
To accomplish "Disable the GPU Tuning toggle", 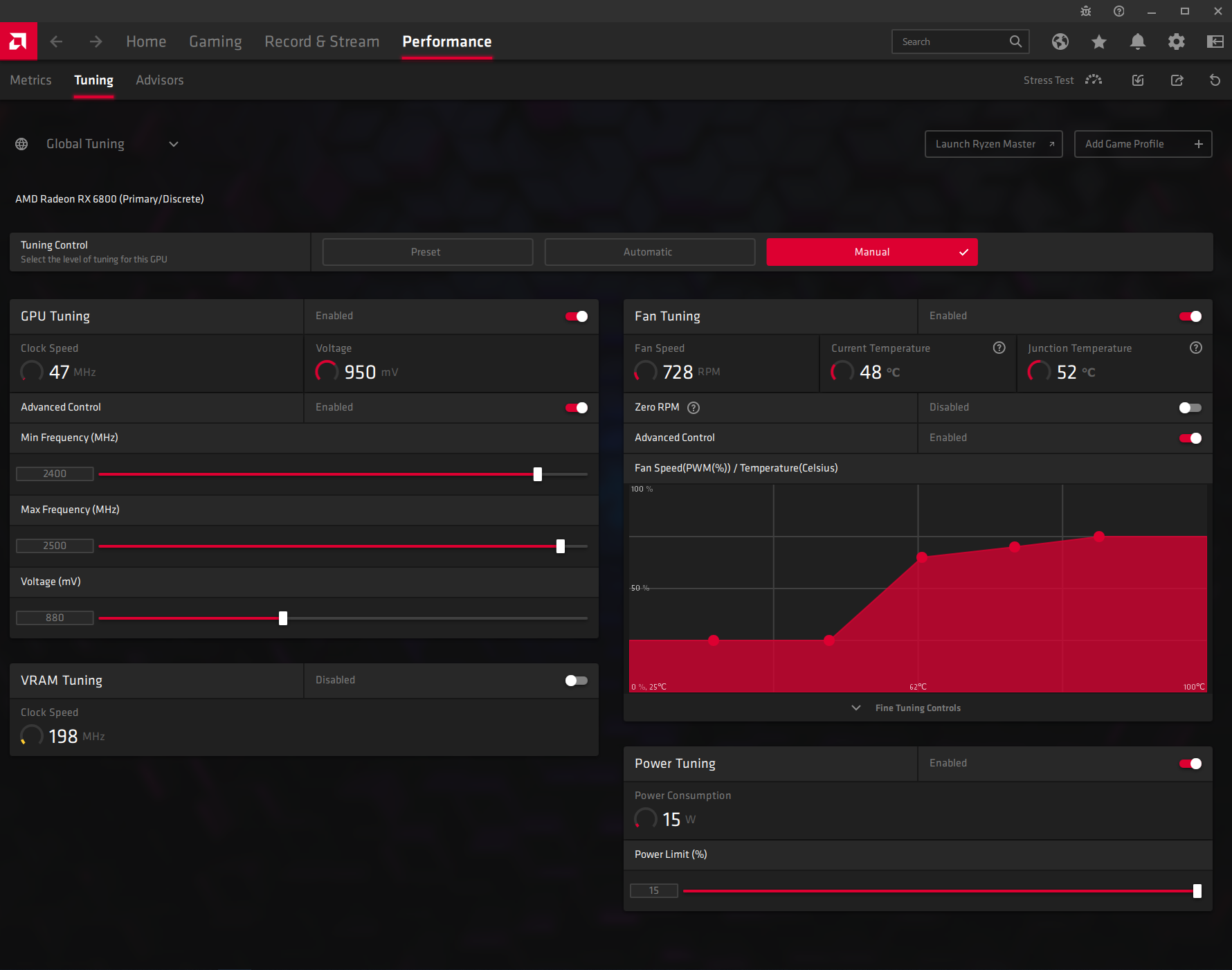I will coord(576,316).
